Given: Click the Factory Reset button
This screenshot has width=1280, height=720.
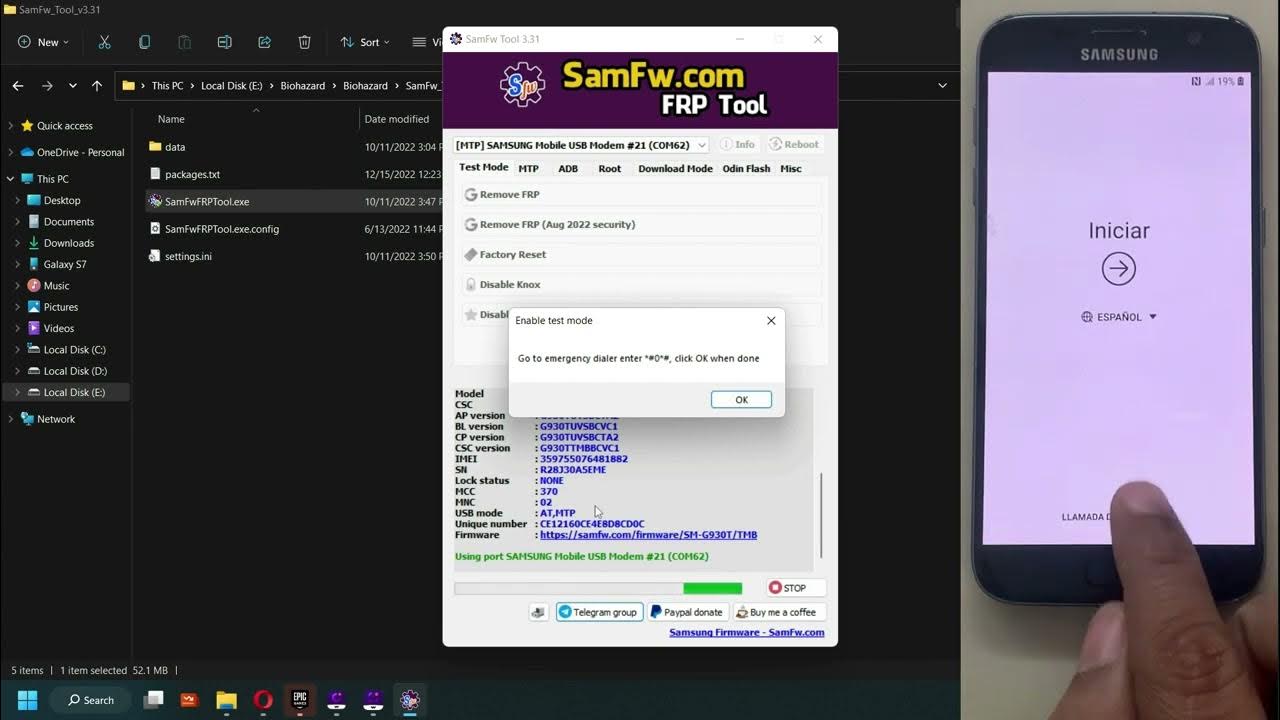Looking at the screenshot, I should tap(641, 255).
